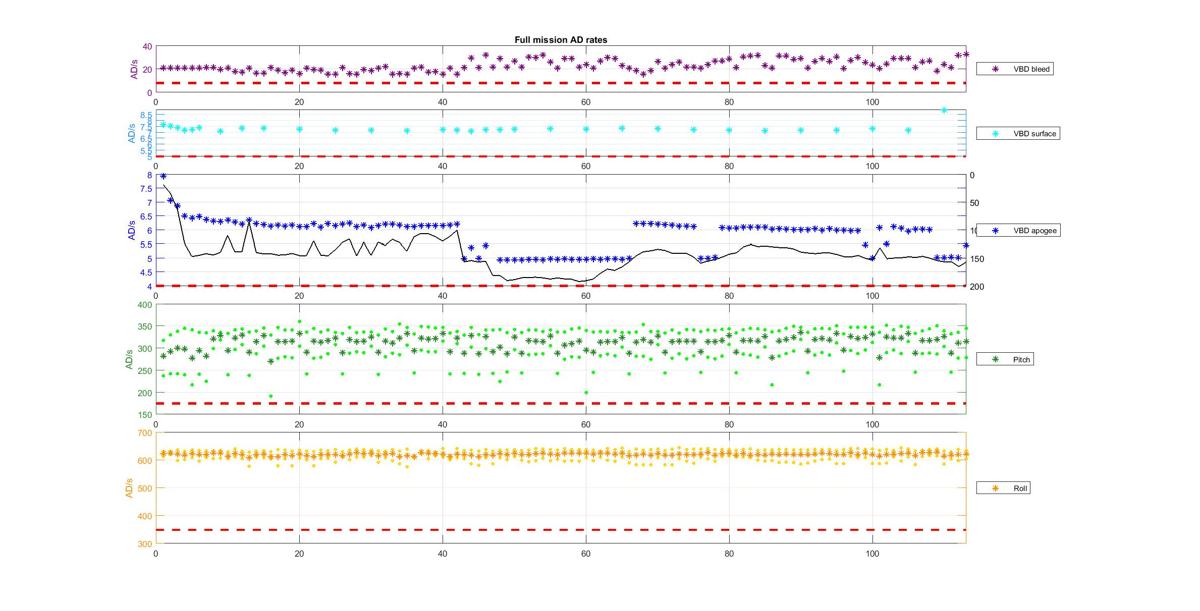Click the "150" tick label on Pitch axis
Image resolution: width=1200 pixels, height=611 pixels.
145,415
